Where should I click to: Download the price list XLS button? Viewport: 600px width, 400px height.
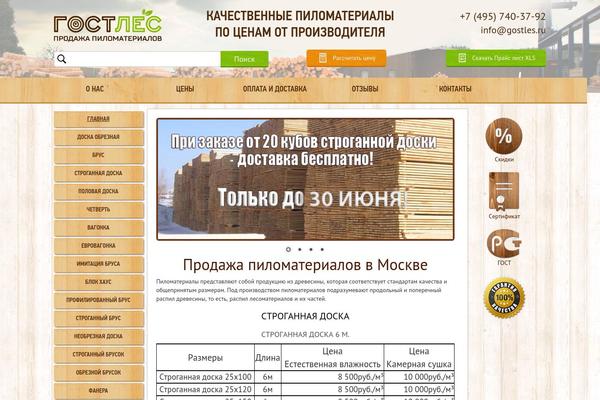point(496,58)
